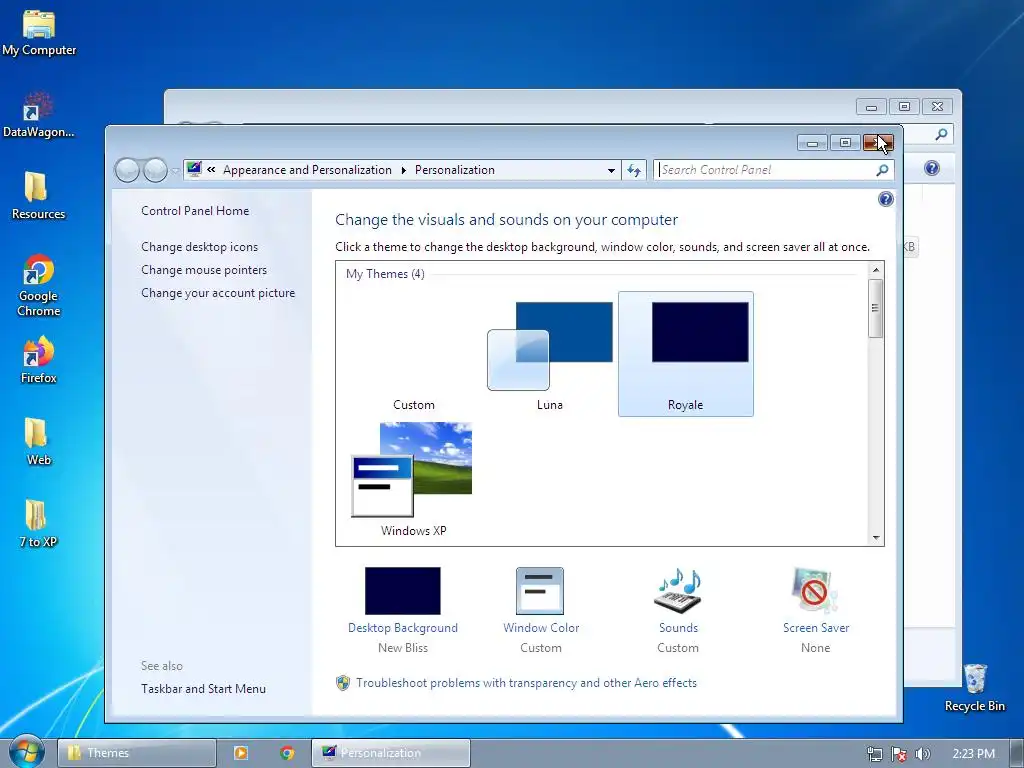Launch Google Chrome from desktop
Image resolution: width=1024 pixels, height=768 pixels.
click(x=39, y=285)
